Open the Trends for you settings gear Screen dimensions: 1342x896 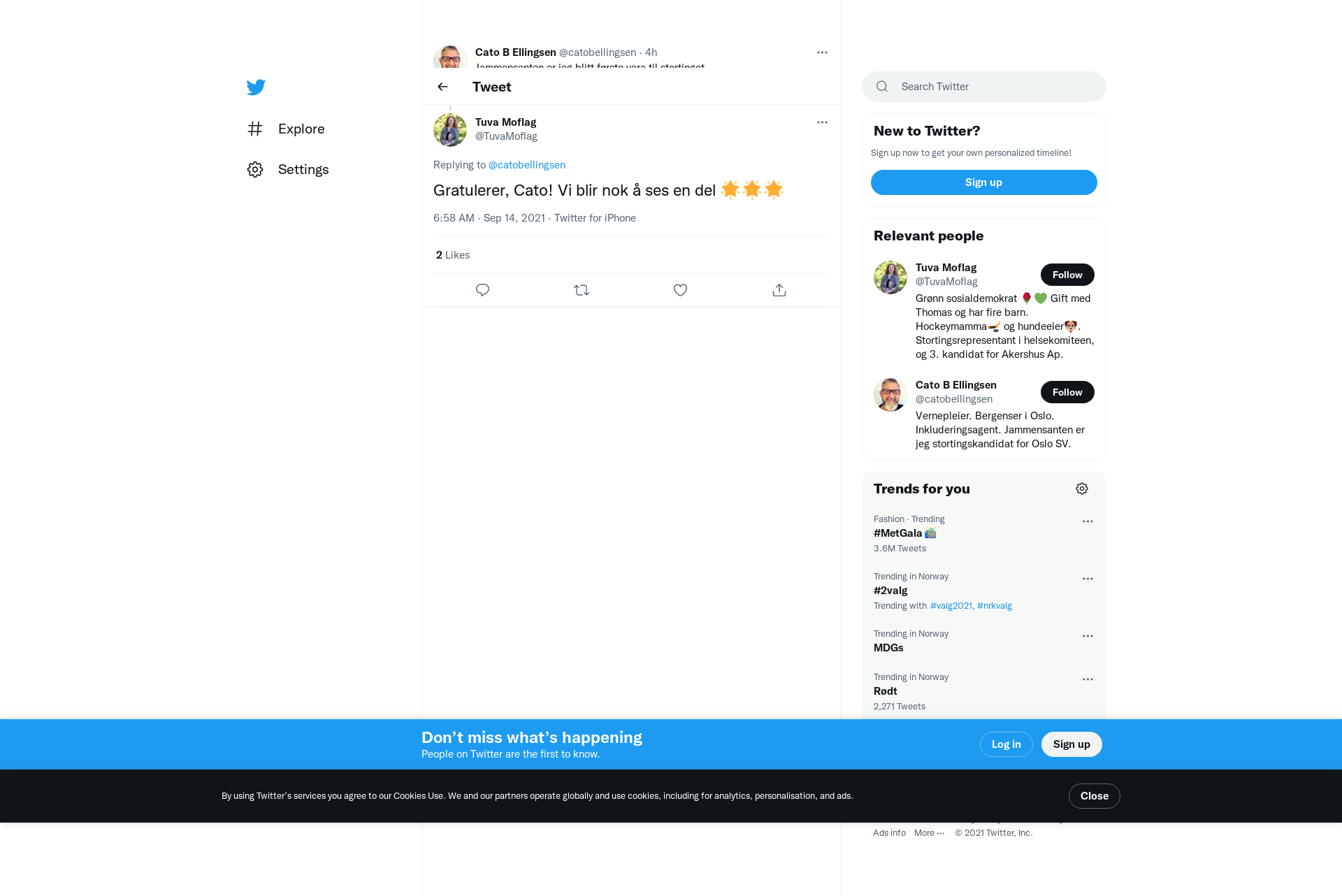tap(1082, 489)
